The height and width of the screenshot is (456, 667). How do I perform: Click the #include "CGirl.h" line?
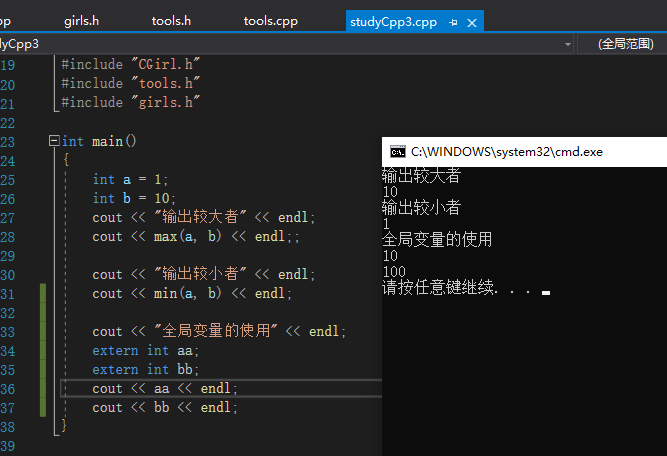pos(131,64)
